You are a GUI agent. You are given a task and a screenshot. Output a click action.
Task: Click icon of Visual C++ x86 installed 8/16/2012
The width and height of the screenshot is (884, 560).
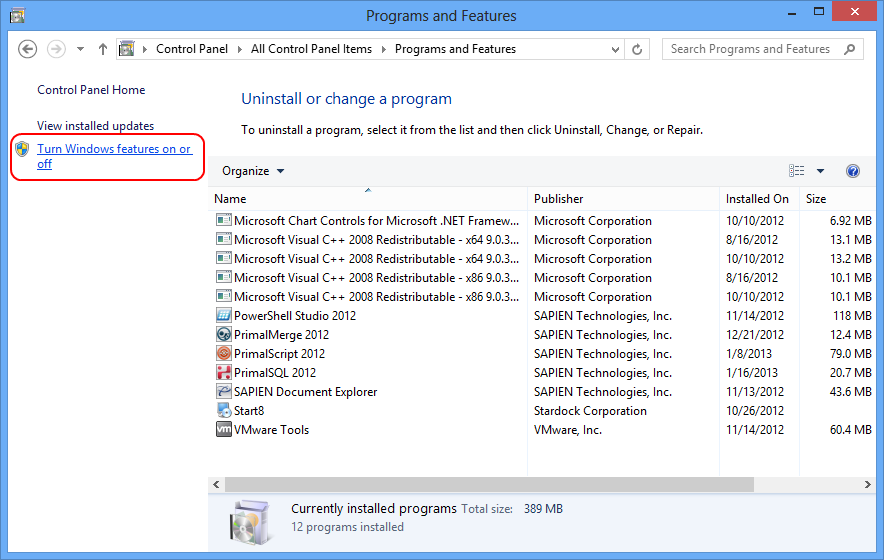click(x=224, y=277)
